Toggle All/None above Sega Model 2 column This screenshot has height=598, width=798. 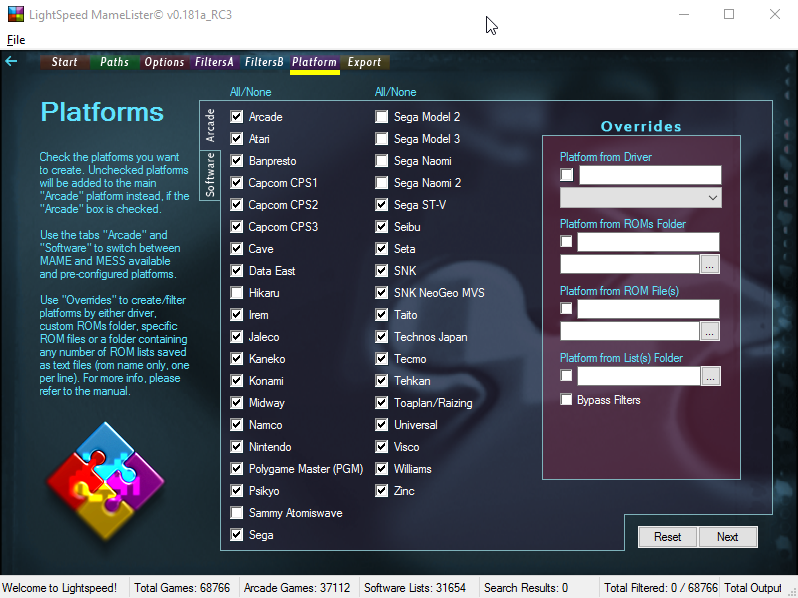point(395,92)
